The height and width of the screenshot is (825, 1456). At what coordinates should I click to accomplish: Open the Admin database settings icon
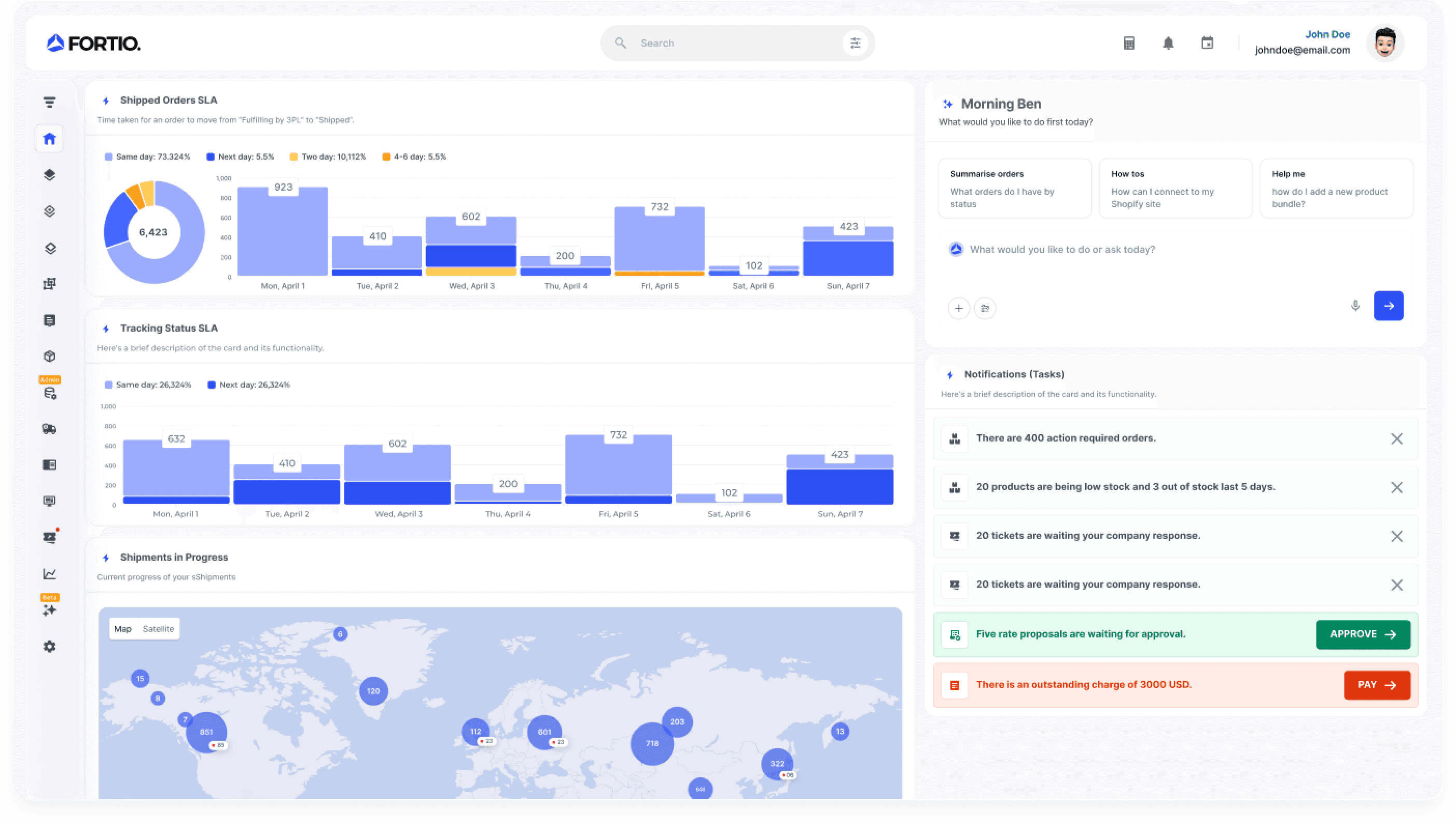pos(49,393)
